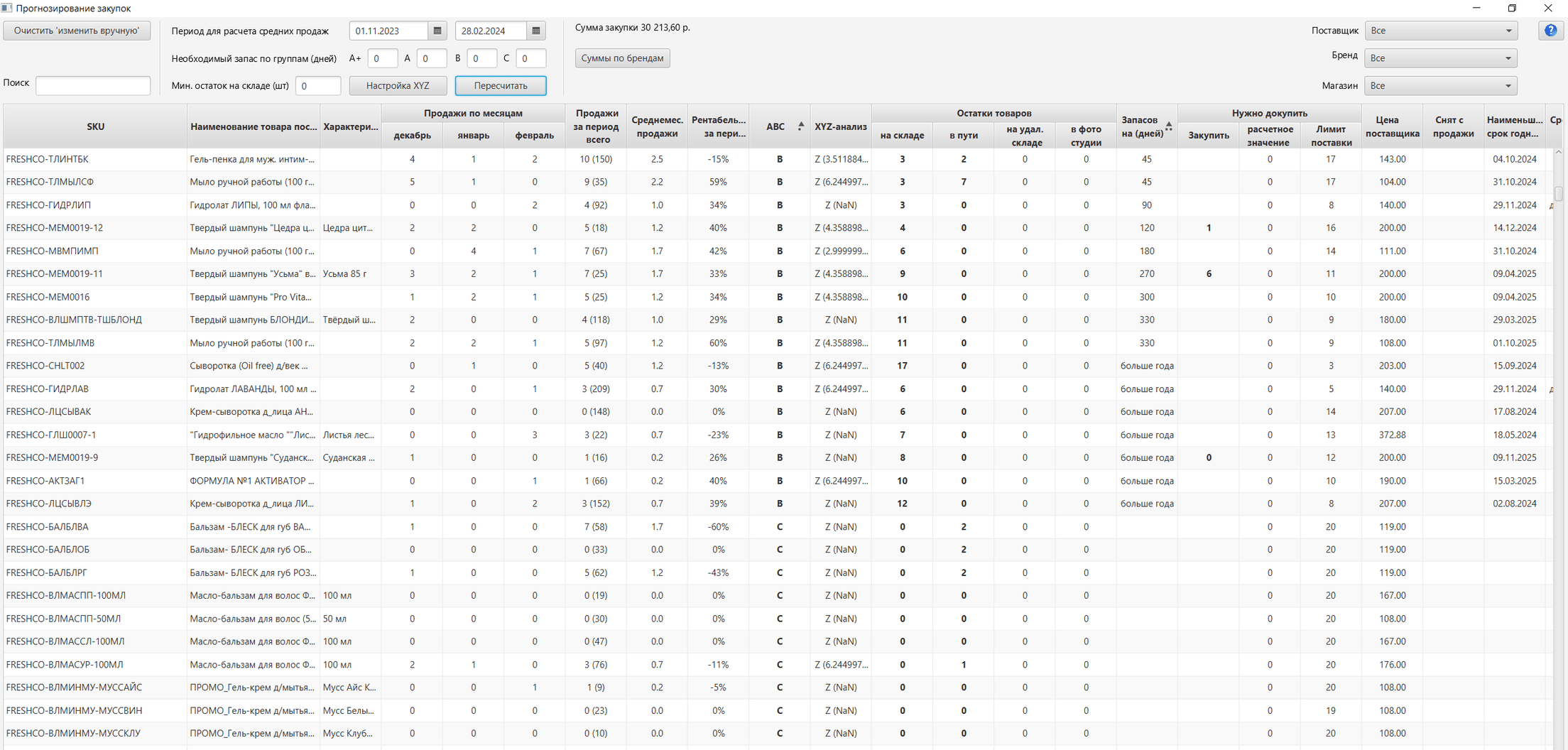Click the end date field 28.02.2024
1568x750 pixels.
[x=491, y=31]
